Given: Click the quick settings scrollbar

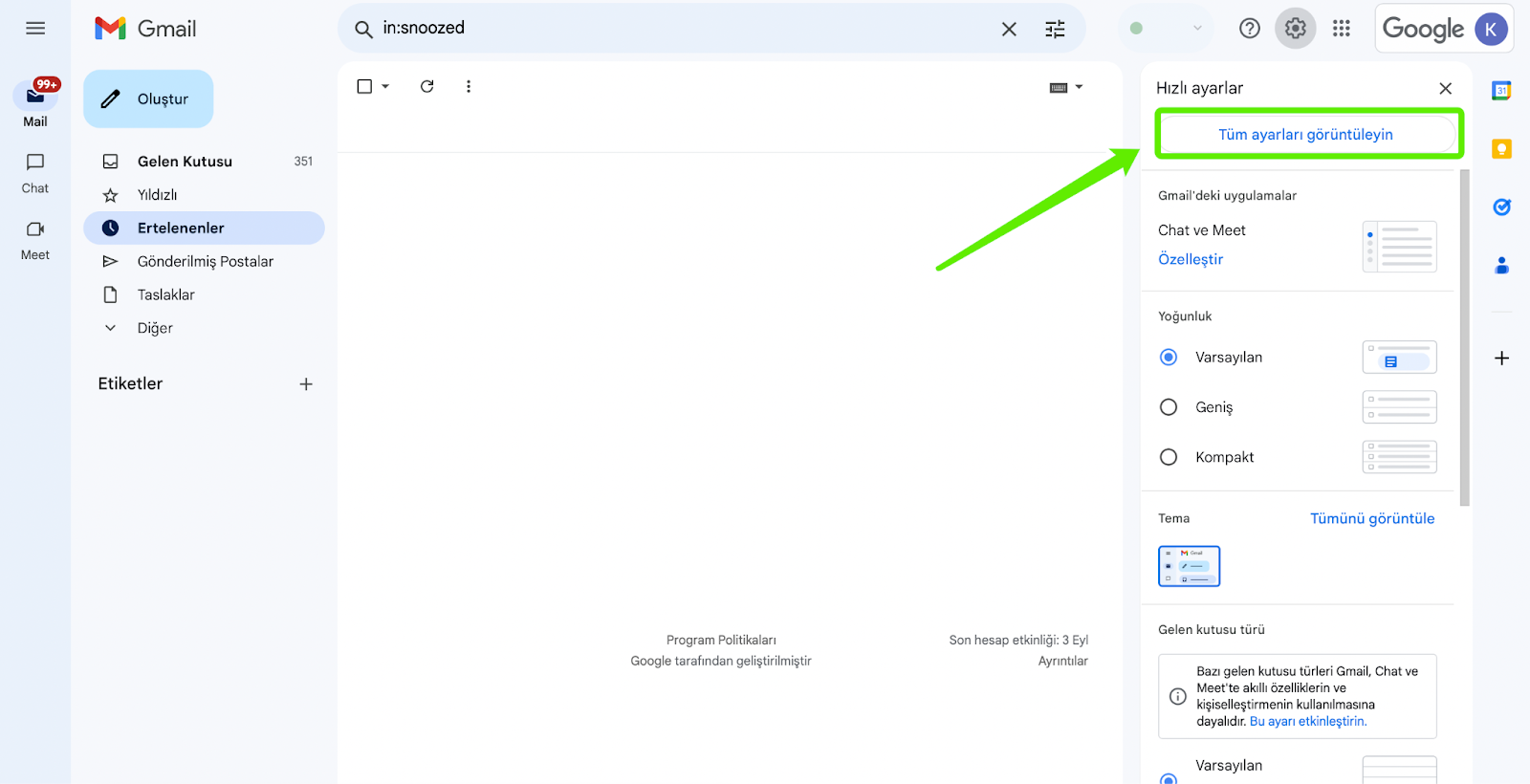Looking at the screenshot, I should point(1465,338).
